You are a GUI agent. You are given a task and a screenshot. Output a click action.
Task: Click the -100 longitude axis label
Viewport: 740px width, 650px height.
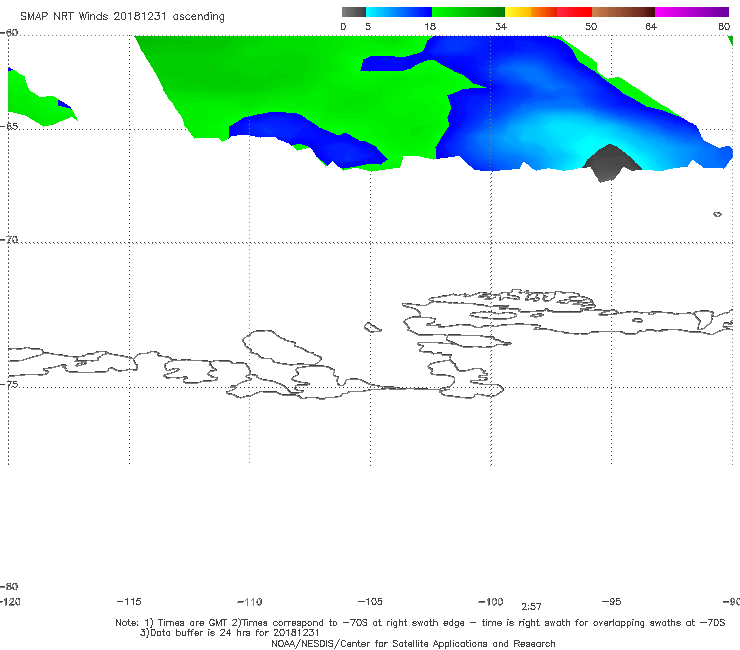tap(491, 602)
